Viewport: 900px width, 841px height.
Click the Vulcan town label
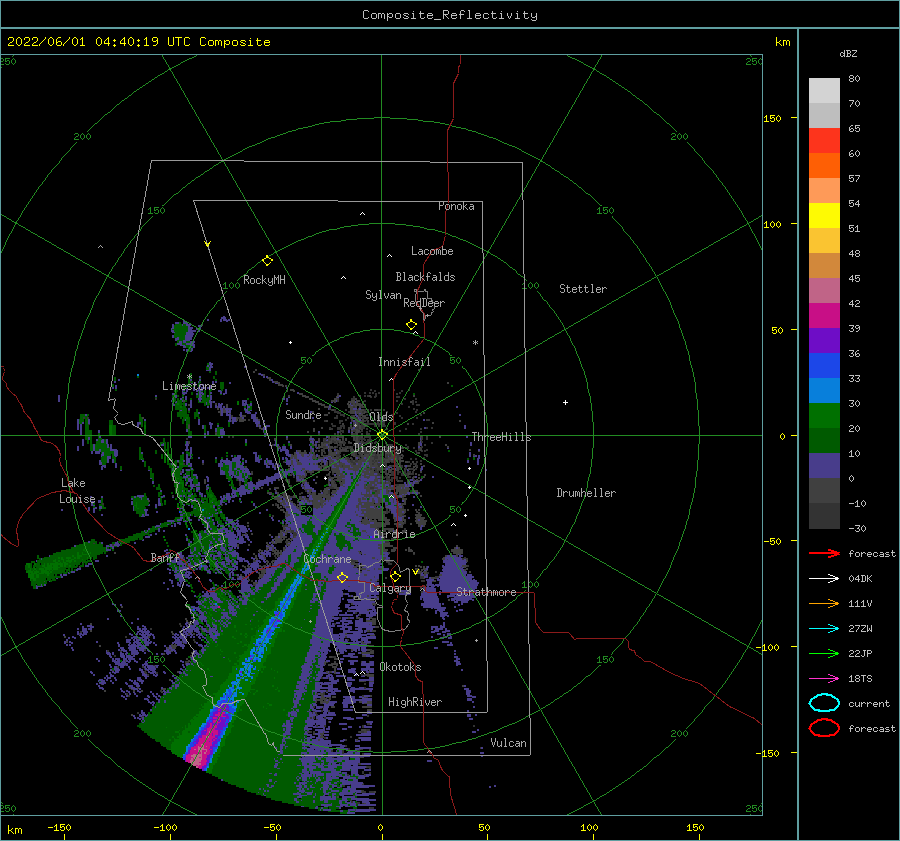click(508, 743)
